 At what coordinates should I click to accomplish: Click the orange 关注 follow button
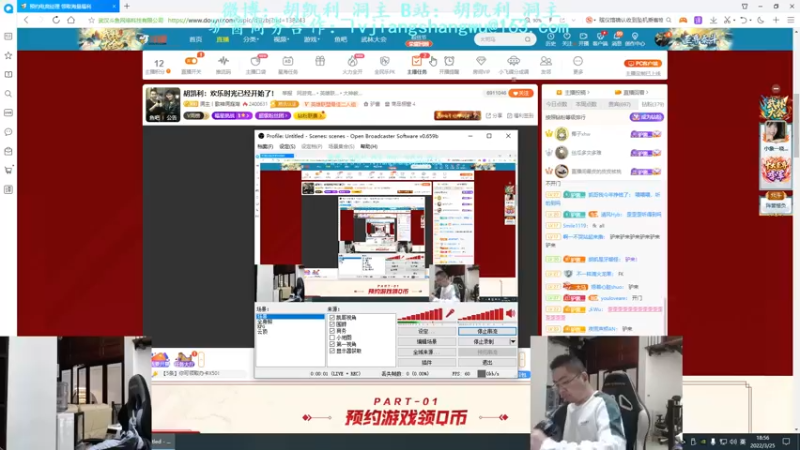(x=521, y=93)
